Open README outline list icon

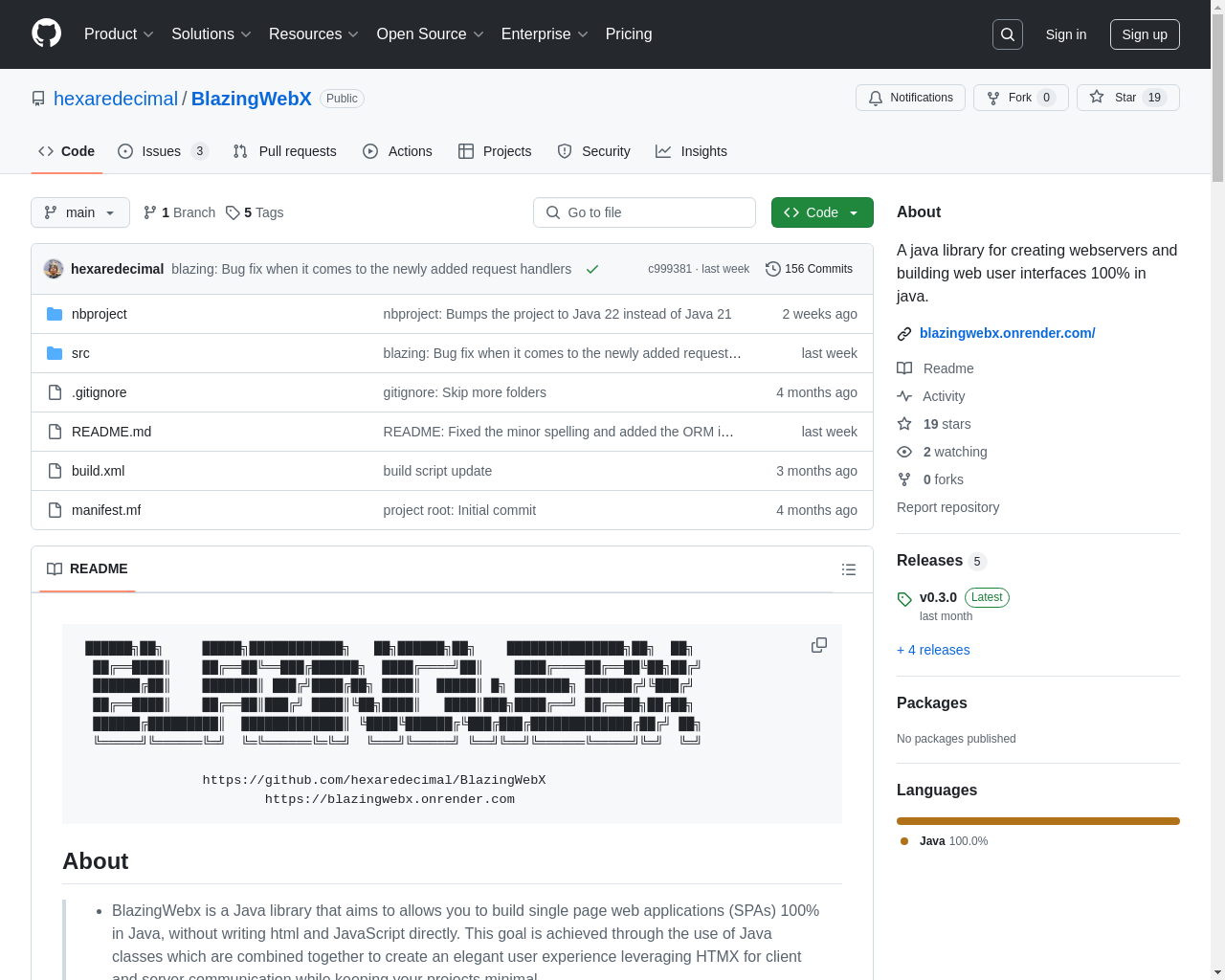click(x=849, y=569)
